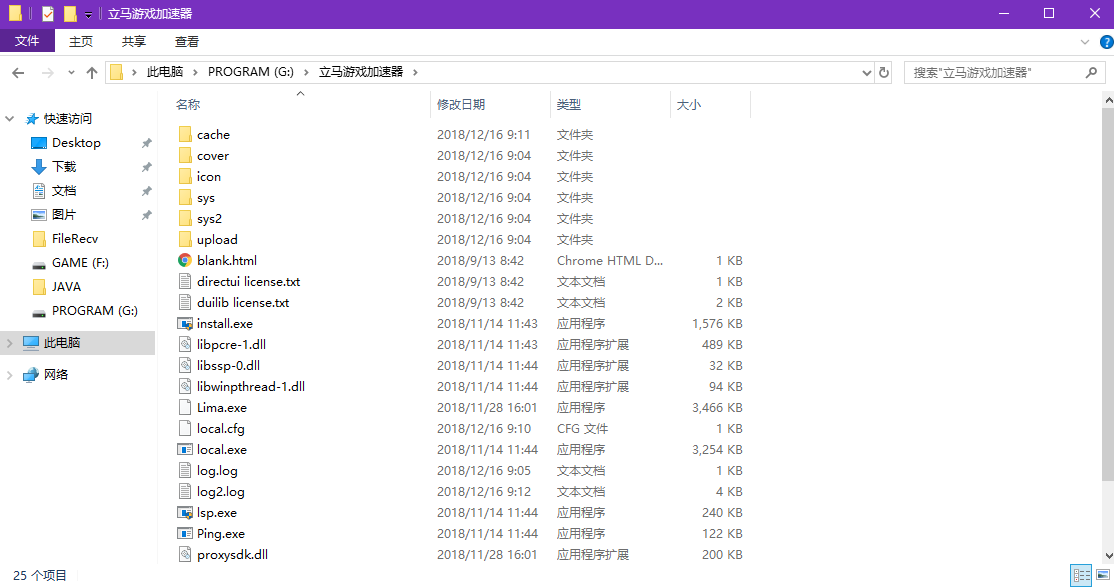This screenshot has height=587, width=1114.
Task: Click PROGRAM (G:) in the address breadcrumb
Action: point(251,72)
